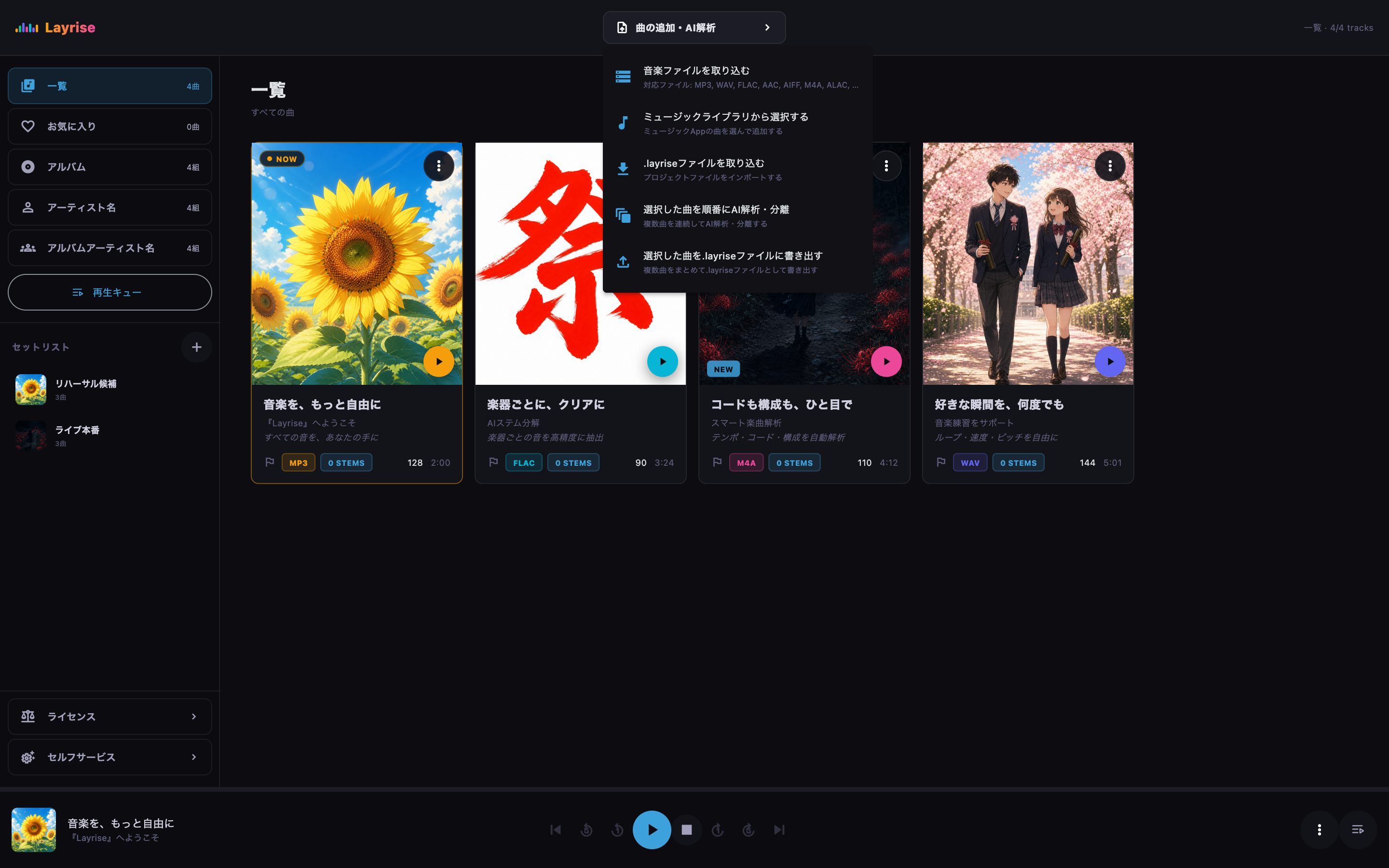Image resolution: width=1389 pixels, height=868 pixels.
Task: Select 一覧 in the sidebar
Action: point(109,85)
